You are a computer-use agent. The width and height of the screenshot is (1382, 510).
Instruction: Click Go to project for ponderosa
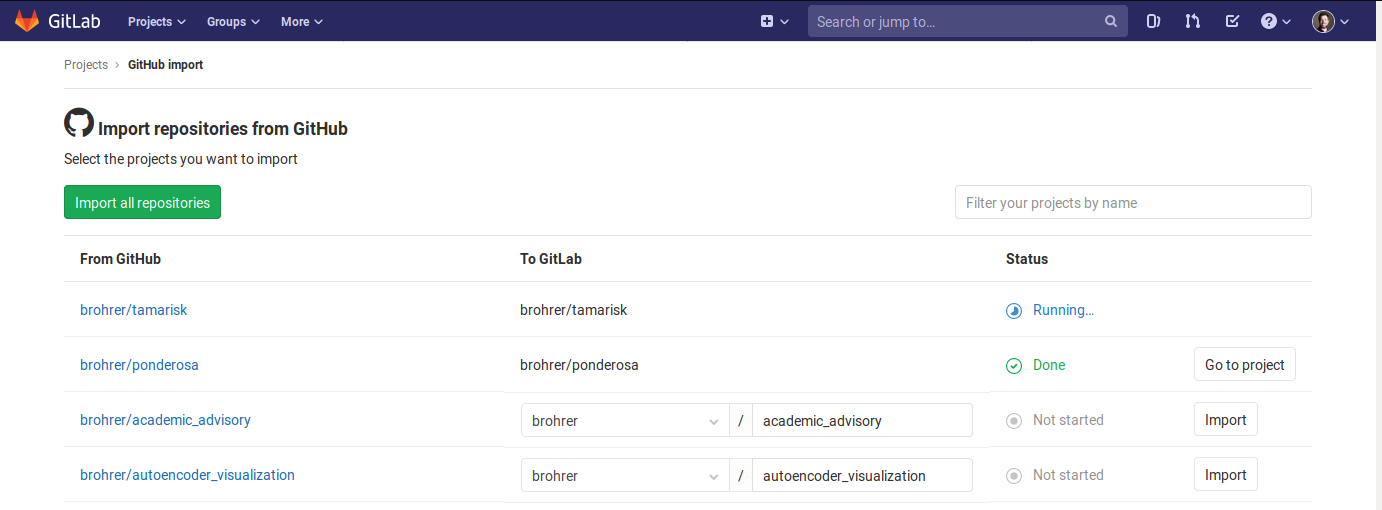coord(1245,365)
